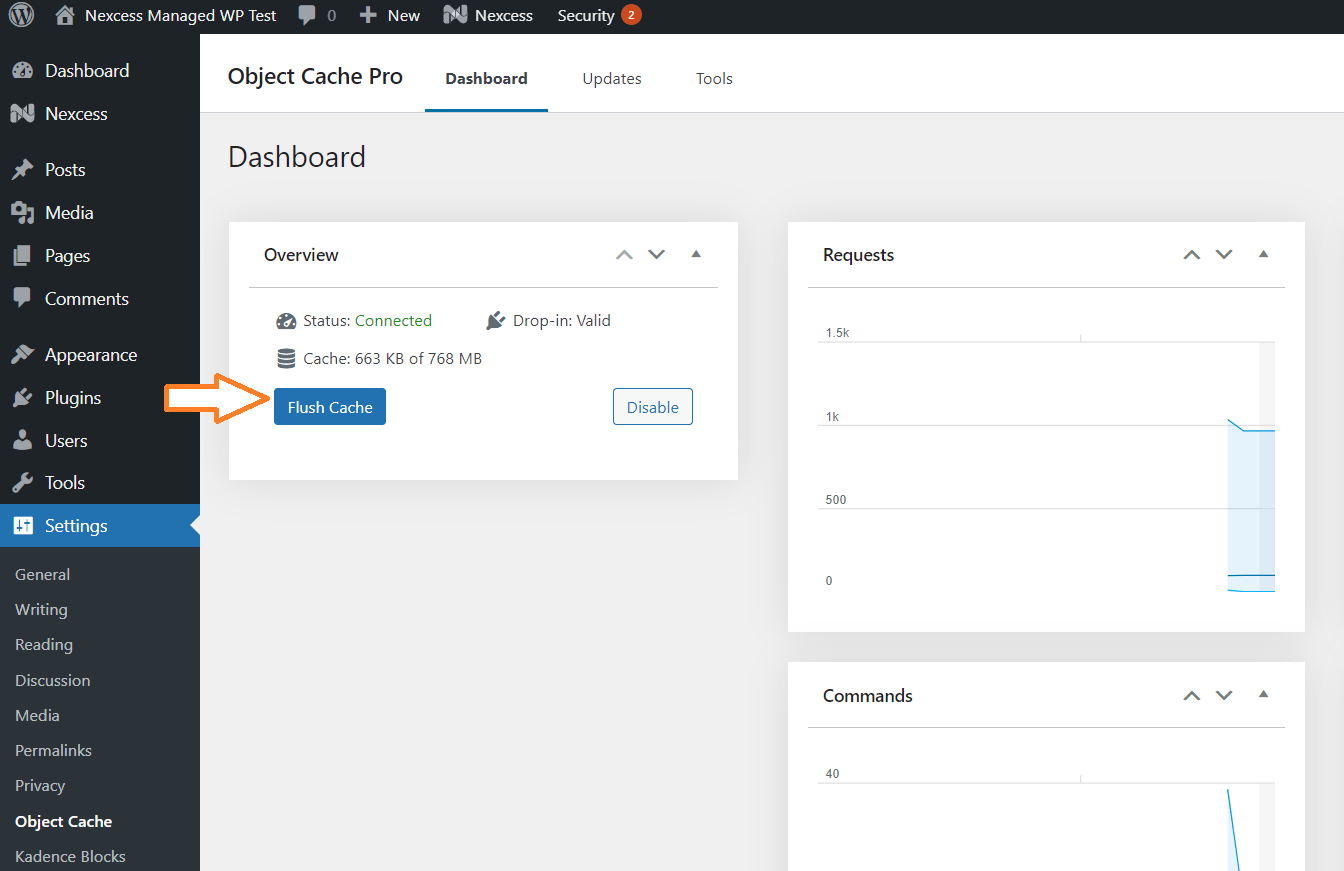Image resolution: width=1344 pixels, height=871 pixels.
Task: Click the Security notification badge showing 2
Action: coord(631,15)
